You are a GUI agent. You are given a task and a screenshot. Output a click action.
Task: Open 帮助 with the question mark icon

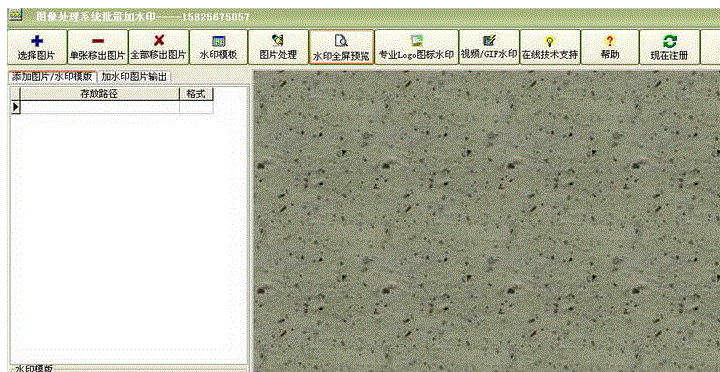610,47
